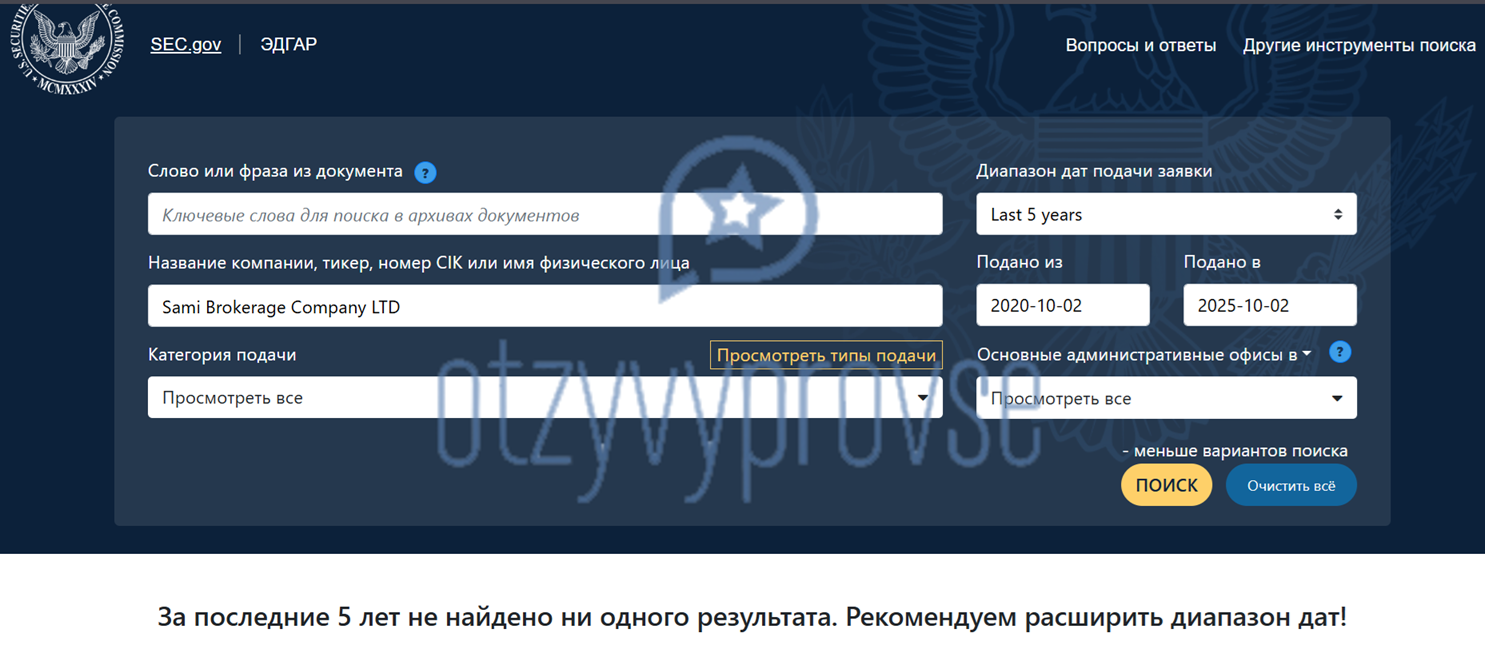This screenshot has height=645, width=1485.
Task: Click меньше вариантов поиска link
Action: tap(1235, 450)
